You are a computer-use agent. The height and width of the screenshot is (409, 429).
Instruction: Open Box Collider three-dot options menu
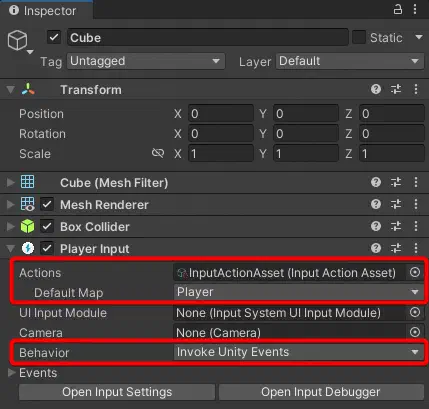tap(416, 226)
